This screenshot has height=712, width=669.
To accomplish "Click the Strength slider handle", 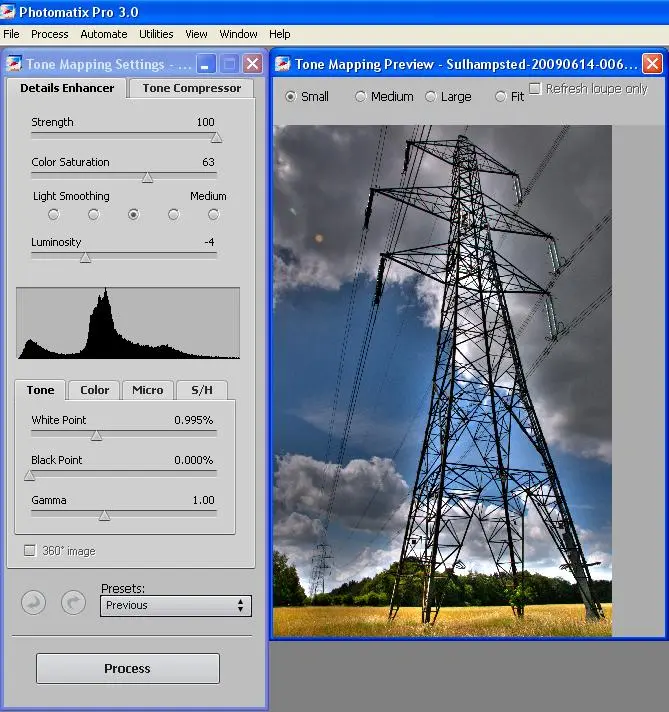I will (216, 137).
